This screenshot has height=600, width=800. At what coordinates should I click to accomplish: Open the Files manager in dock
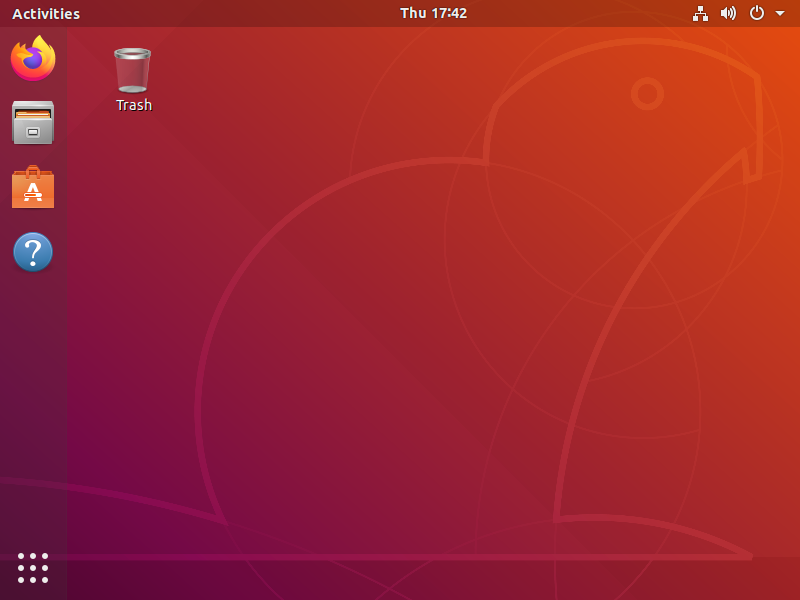click(x=33, y=122)
